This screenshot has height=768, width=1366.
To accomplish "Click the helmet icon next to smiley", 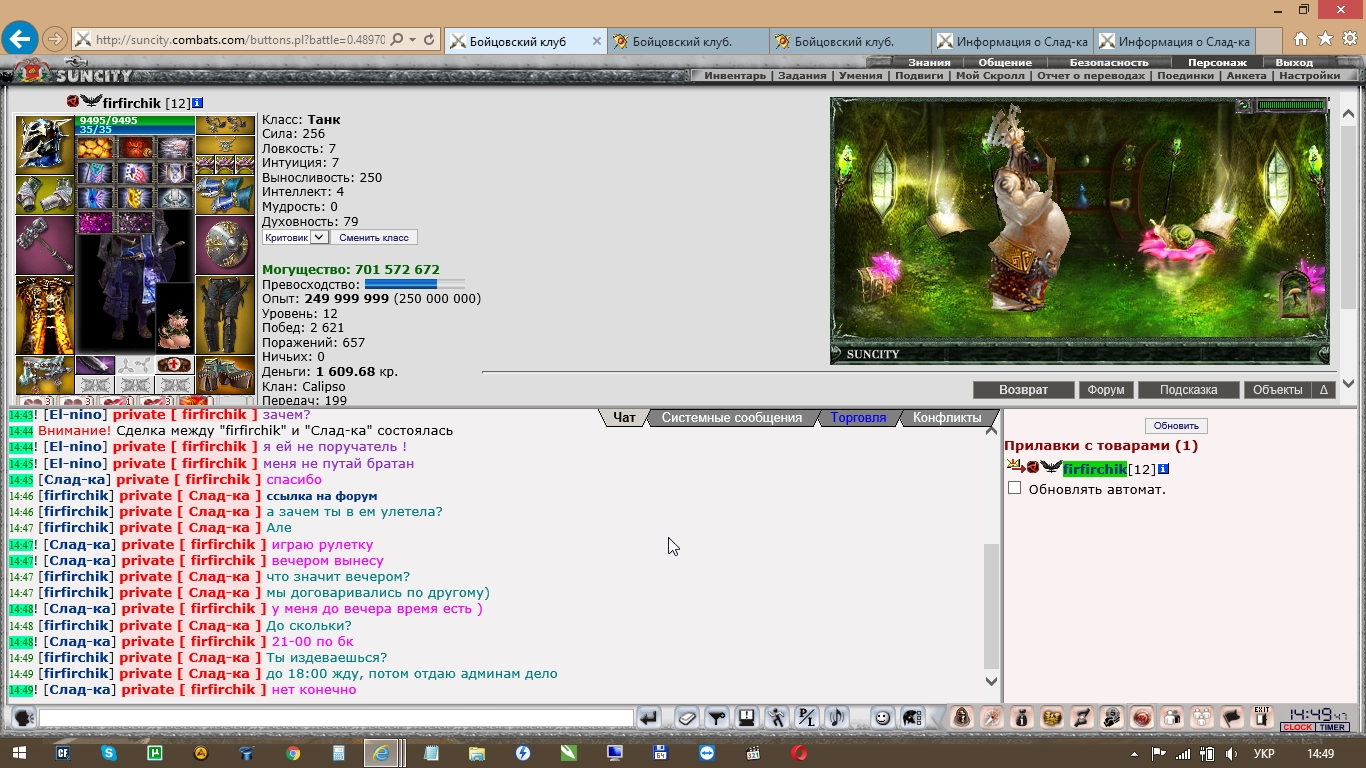I will (911, 717).
